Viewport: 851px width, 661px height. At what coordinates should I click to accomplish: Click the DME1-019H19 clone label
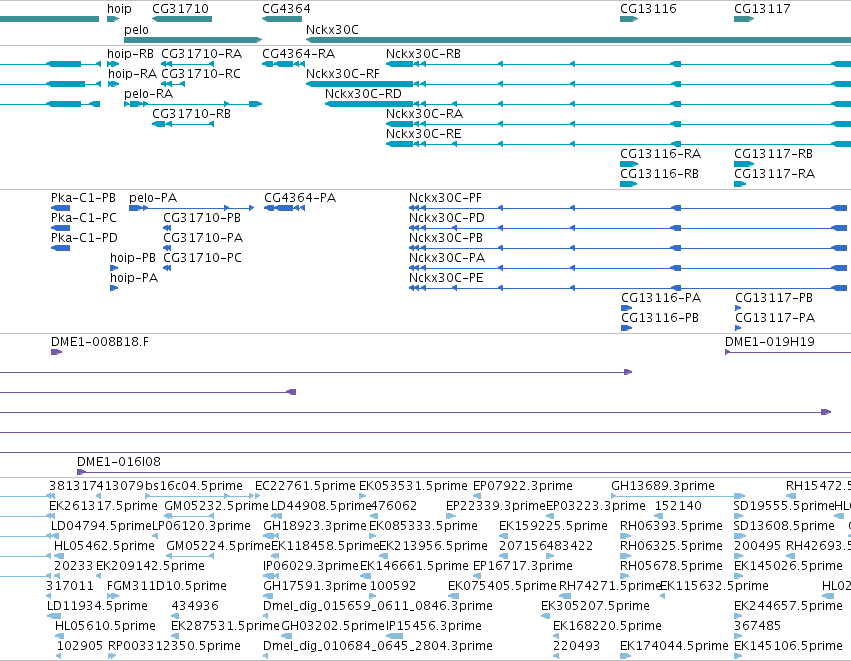770,342
